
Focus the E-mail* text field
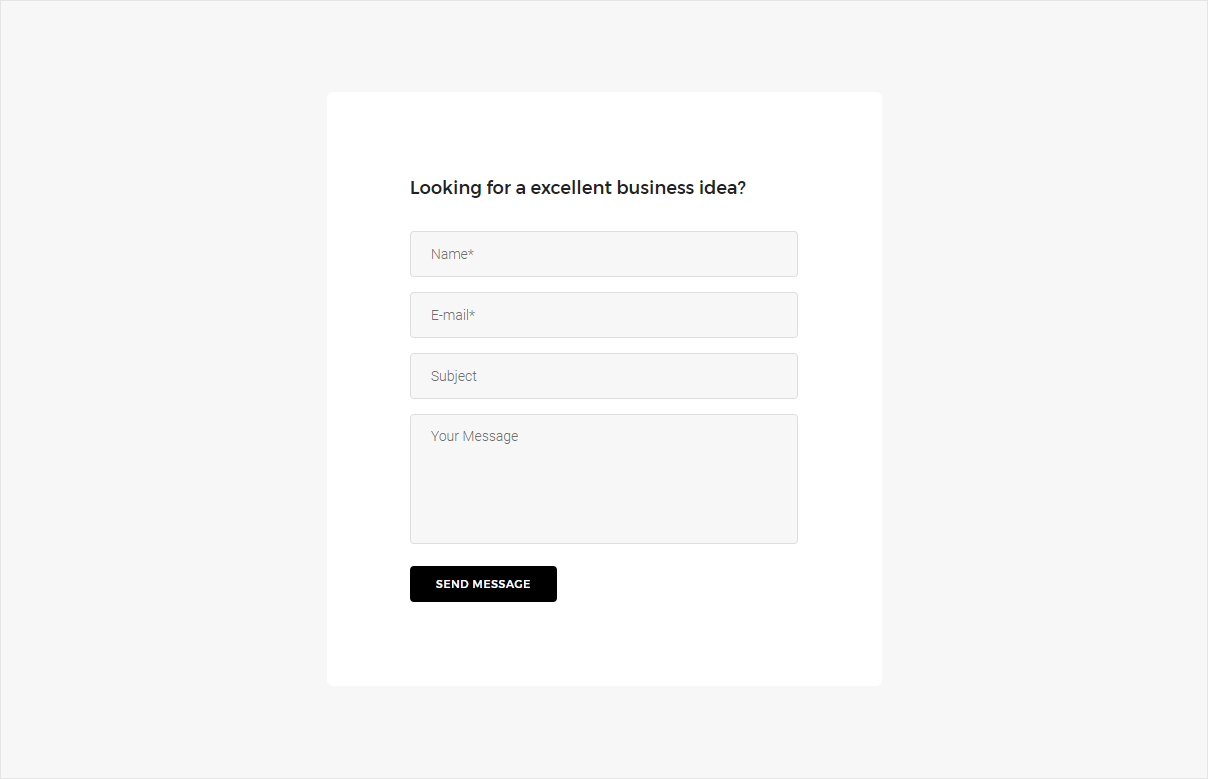tap(603, 315)
